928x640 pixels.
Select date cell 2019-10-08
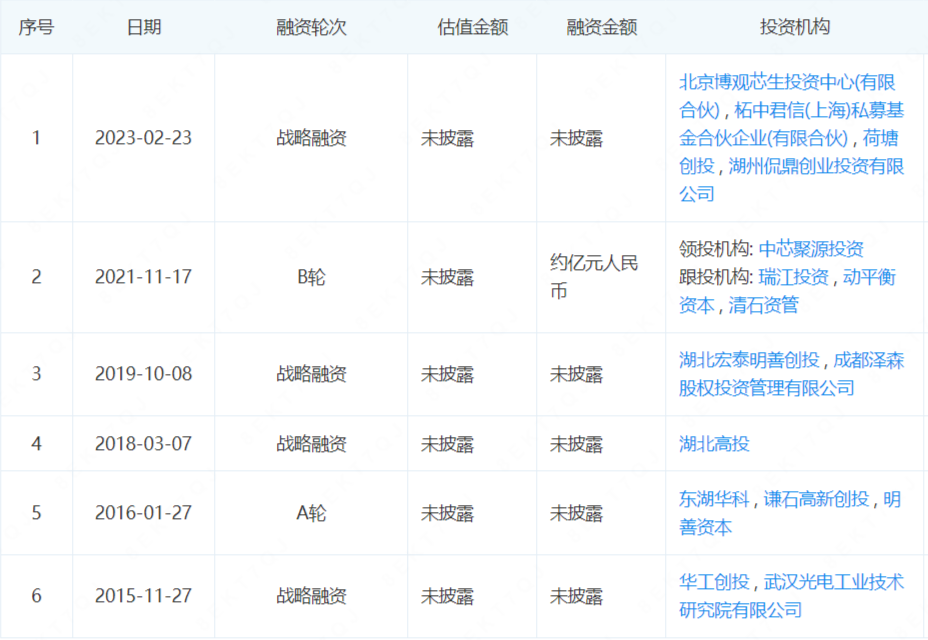pos(143,374)
